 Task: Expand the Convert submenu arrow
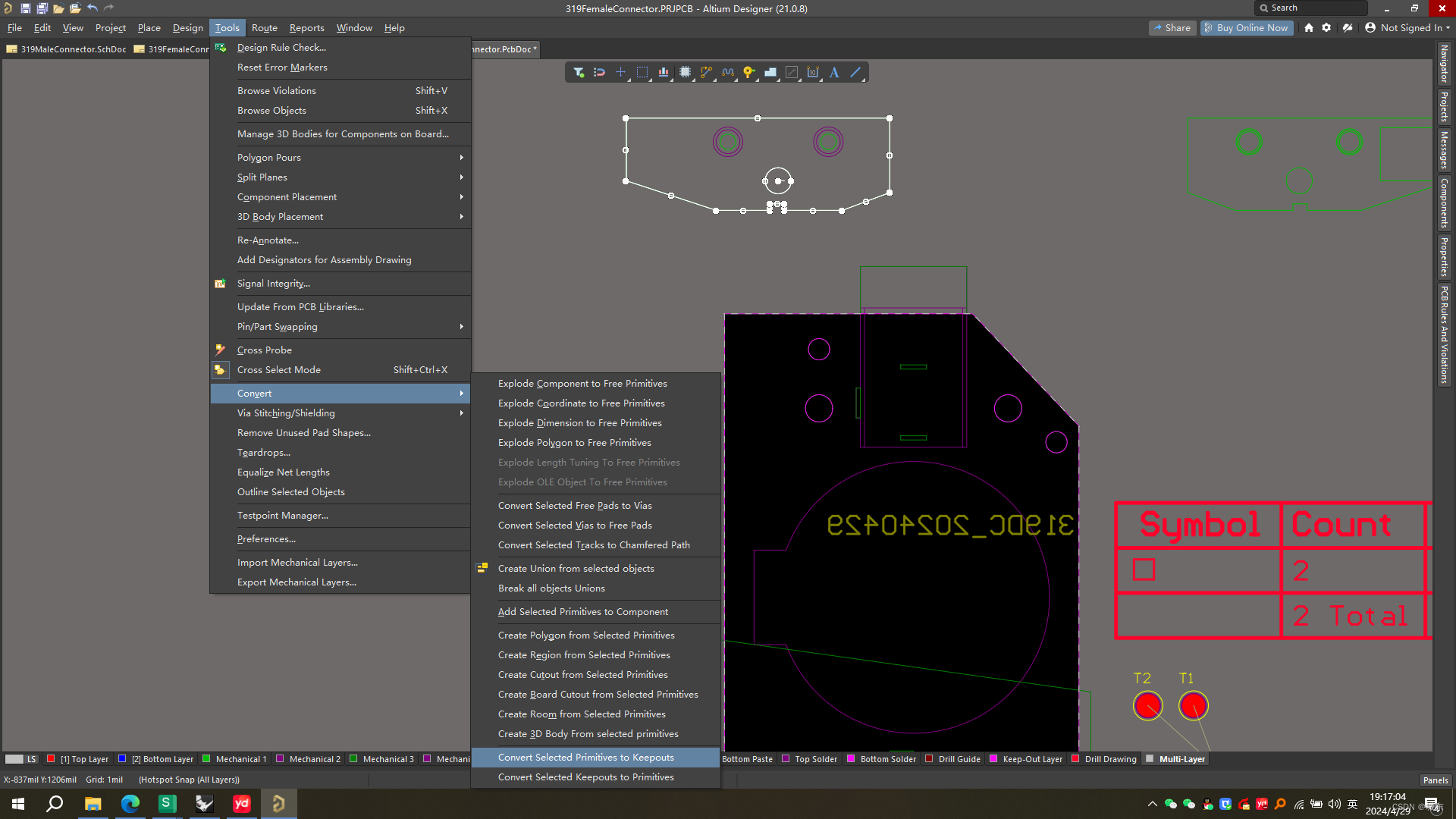click(x=462, y=393)
